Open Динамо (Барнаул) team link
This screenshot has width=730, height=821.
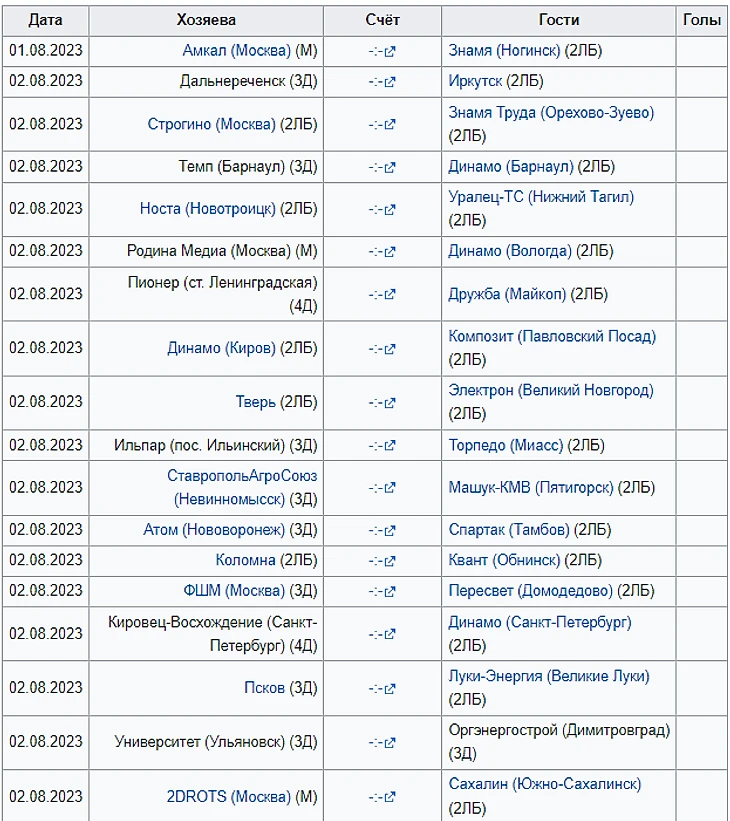511,167
